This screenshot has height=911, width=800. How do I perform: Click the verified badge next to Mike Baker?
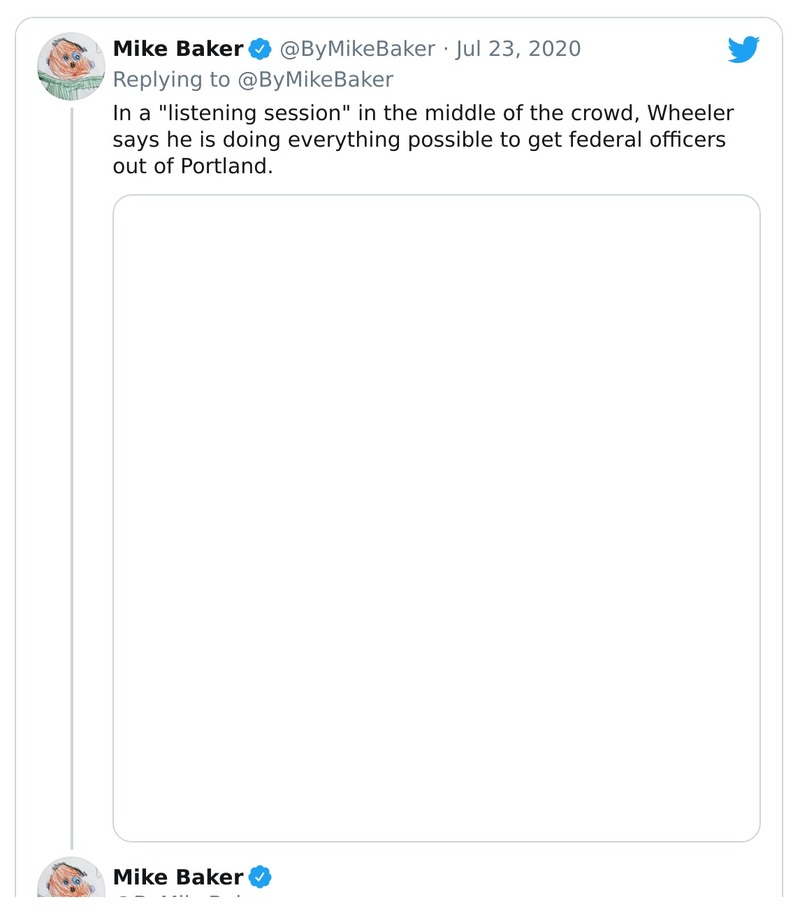click(x=260, y=47)
